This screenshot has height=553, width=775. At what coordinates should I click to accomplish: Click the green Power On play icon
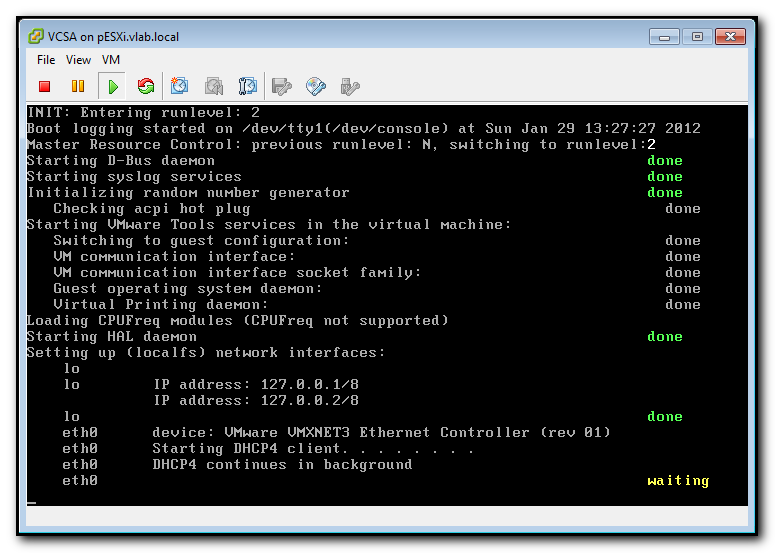tap(113, 87)
